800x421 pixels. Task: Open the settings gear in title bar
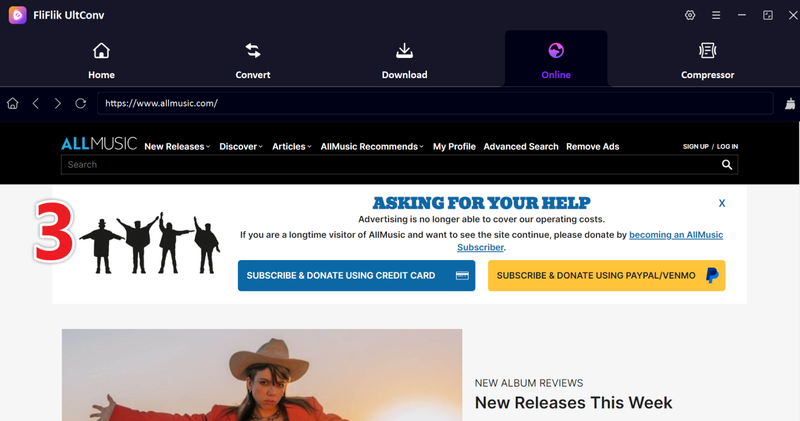pos(690,15)
